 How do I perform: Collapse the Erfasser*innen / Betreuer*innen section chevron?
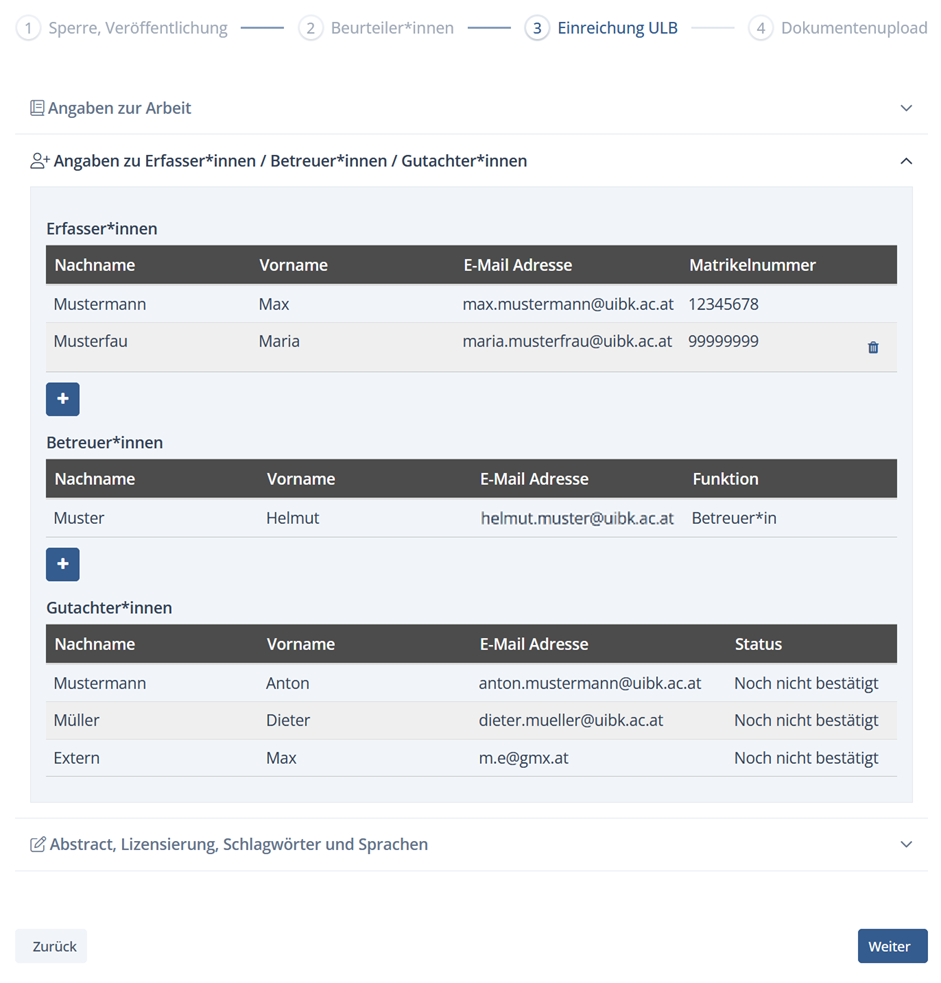click(906, 161)
